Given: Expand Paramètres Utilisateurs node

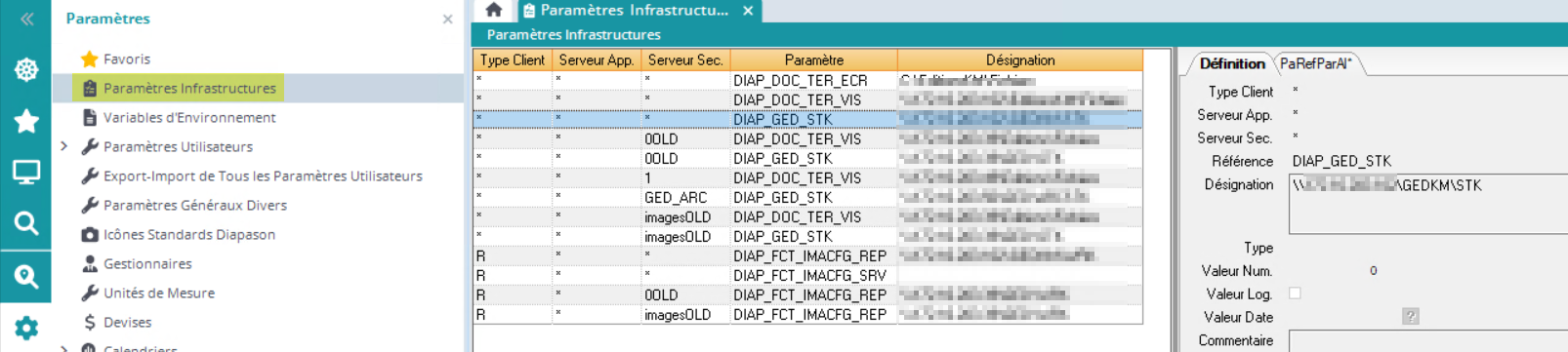Looking at the screenshot, I should pos(64,146).
